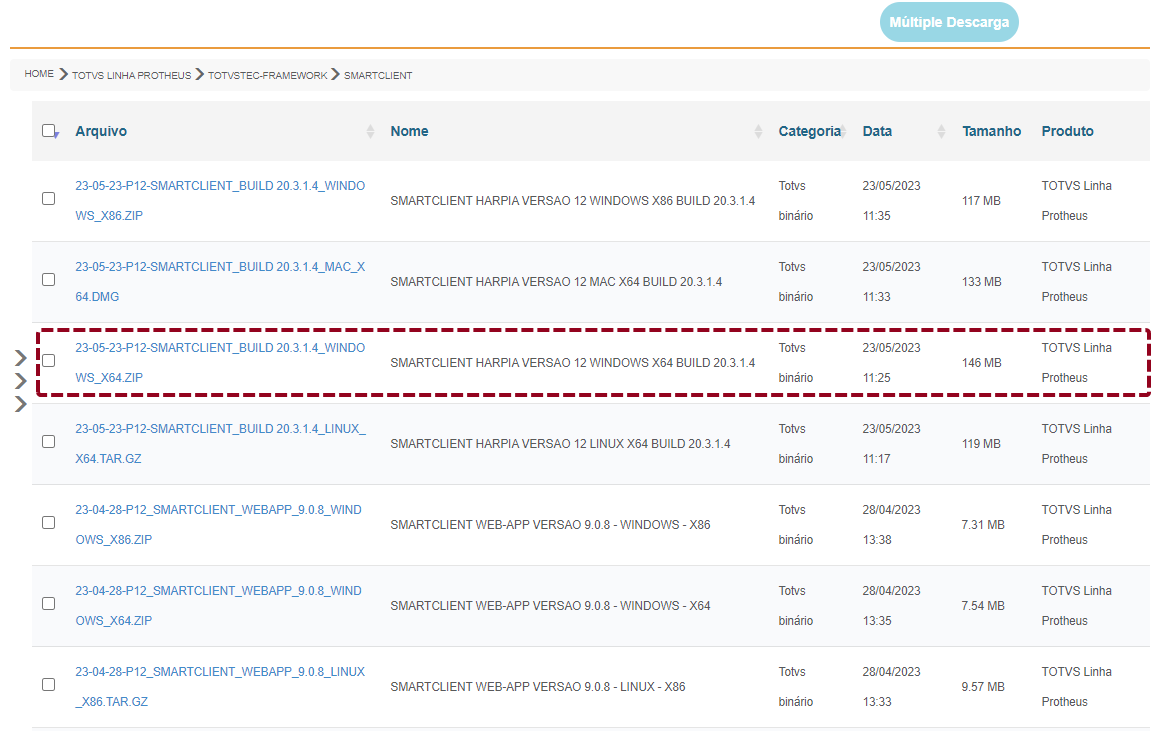Select name 'SMARTCLIENT HARPIA VERSAO 12 WINDOWS X64 BUILD 20.3.1.4'
The width and height of the screenshot is (1172, 731).
[x=573, y=363]
